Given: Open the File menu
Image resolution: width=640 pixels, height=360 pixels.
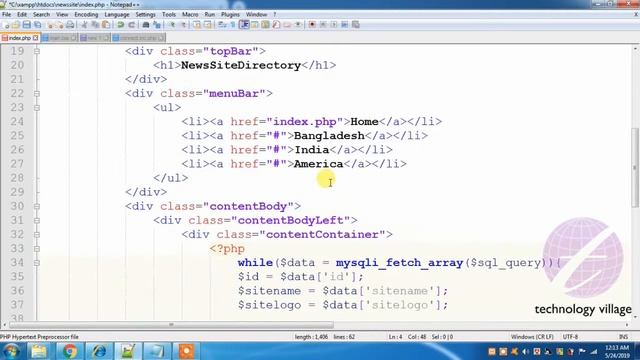Looking at the screenshot, I should pos(7,14).
